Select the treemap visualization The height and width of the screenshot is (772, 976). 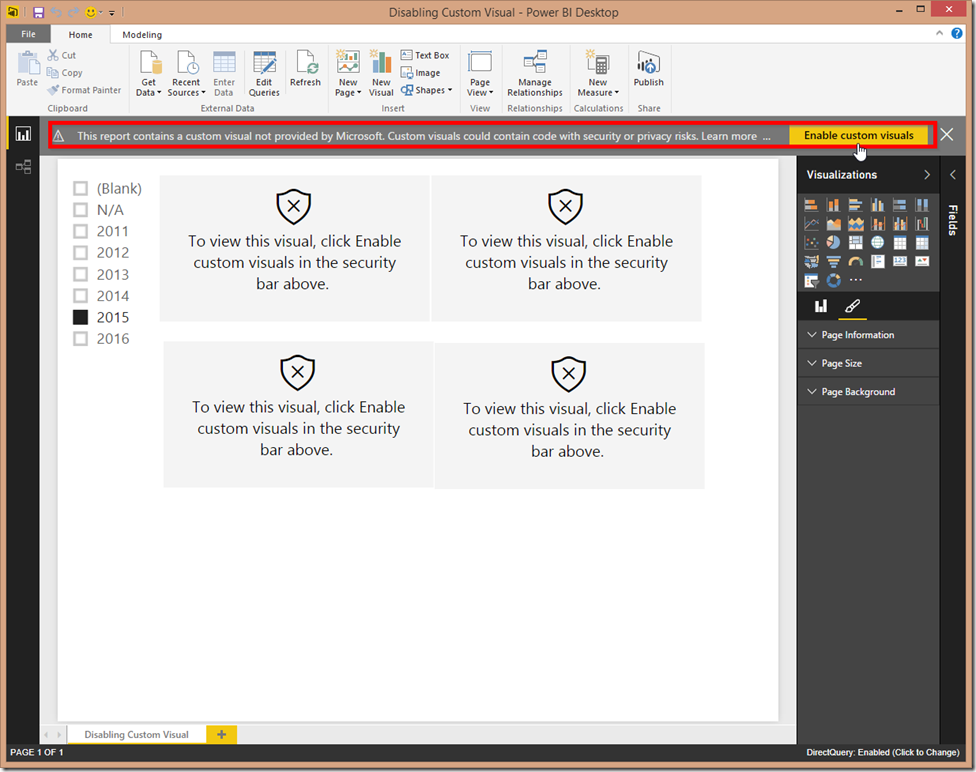pos(856,242)
